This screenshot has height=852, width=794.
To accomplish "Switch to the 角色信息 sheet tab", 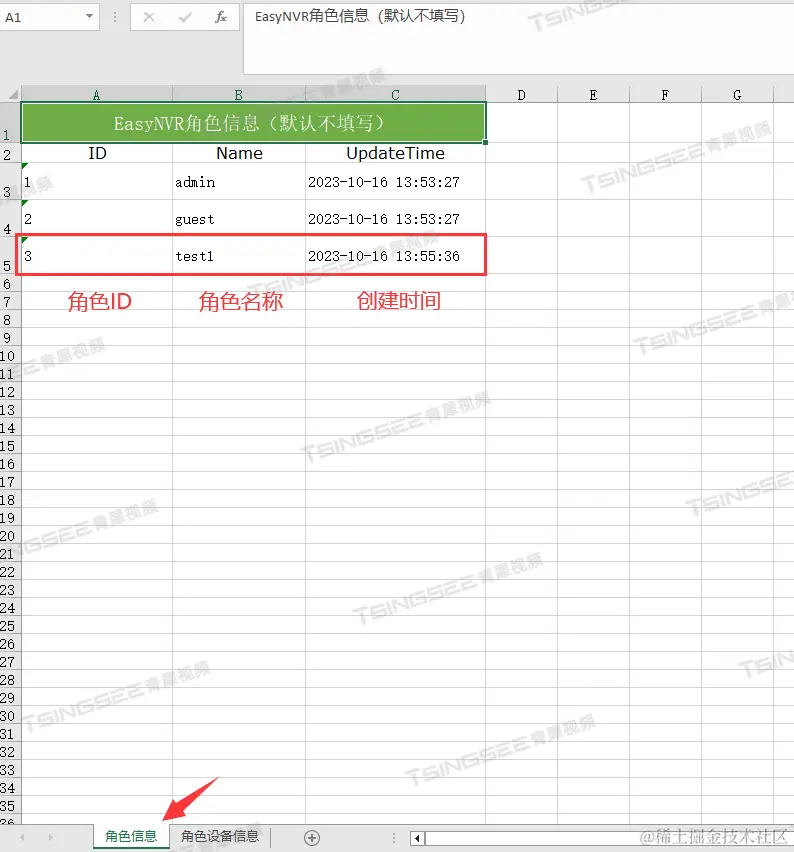I will [131, 836].
